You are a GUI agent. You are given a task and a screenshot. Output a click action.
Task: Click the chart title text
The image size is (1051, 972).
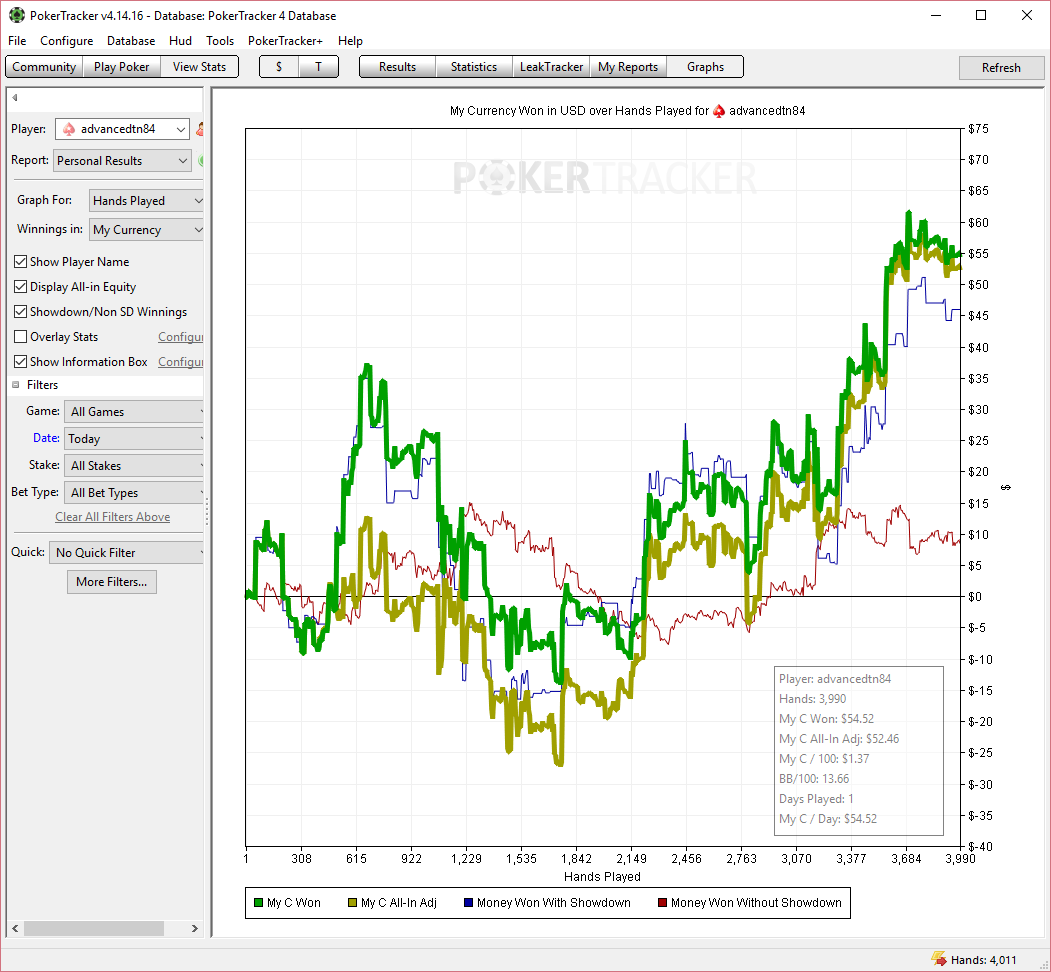tap(627, 111)
